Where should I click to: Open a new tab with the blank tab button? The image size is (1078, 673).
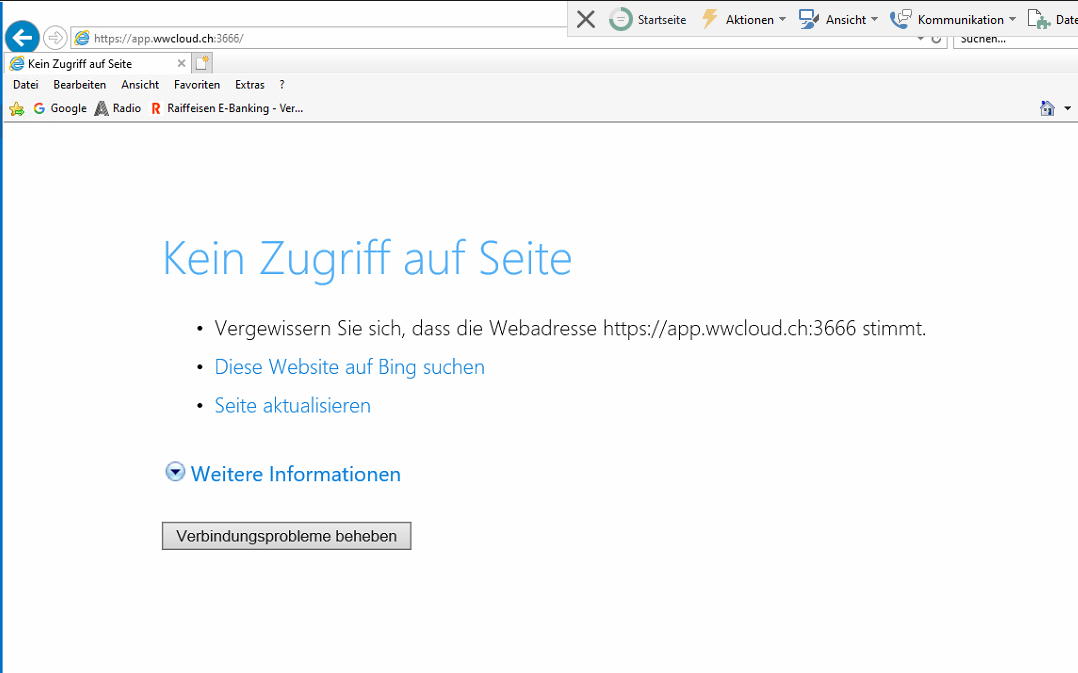[202, 63]
